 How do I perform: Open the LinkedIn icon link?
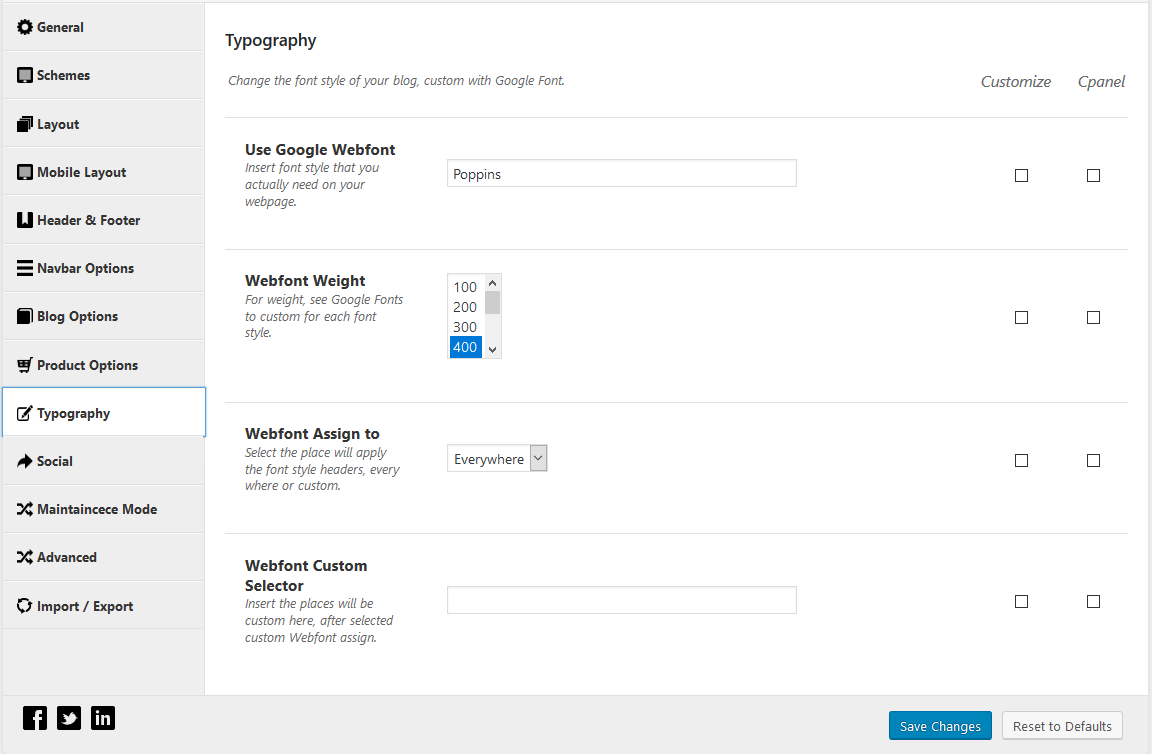103,718
